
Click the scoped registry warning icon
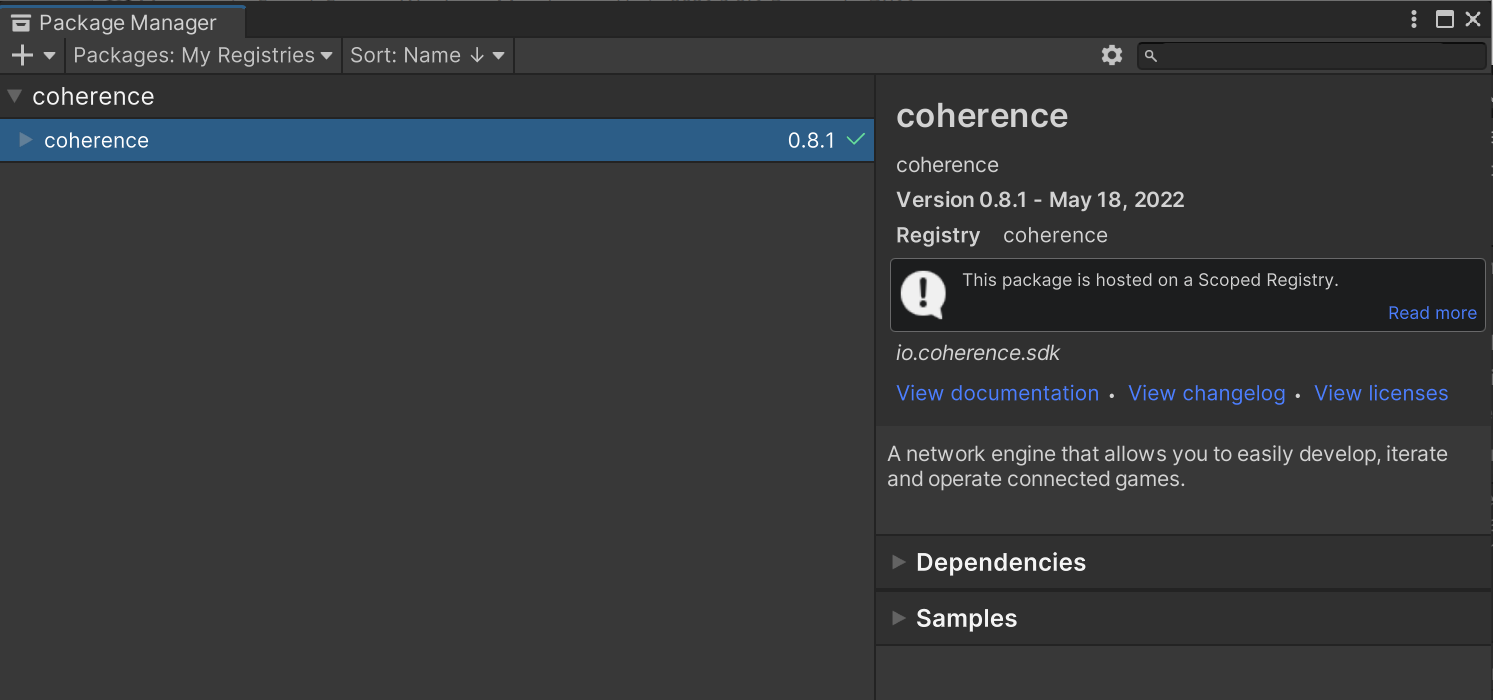pyautogui.click(x=922, y=295)
